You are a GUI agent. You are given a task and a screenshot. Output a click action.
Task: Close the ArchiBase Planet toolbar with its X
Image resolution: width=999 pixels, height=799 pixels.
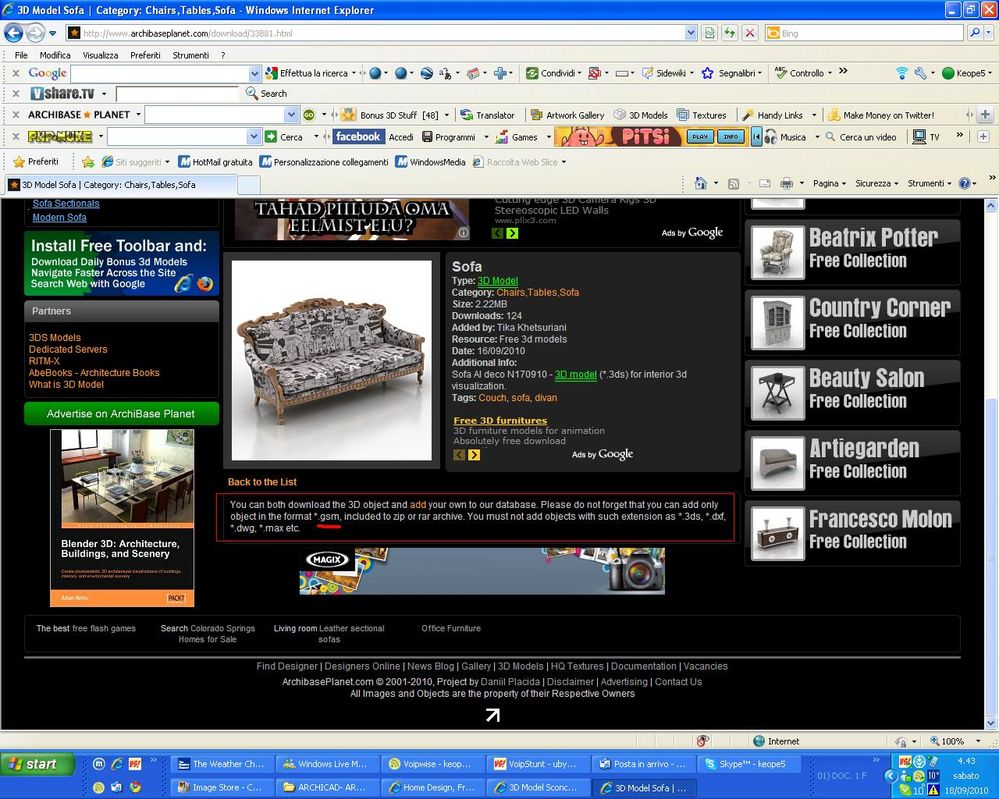coord(15,115)
